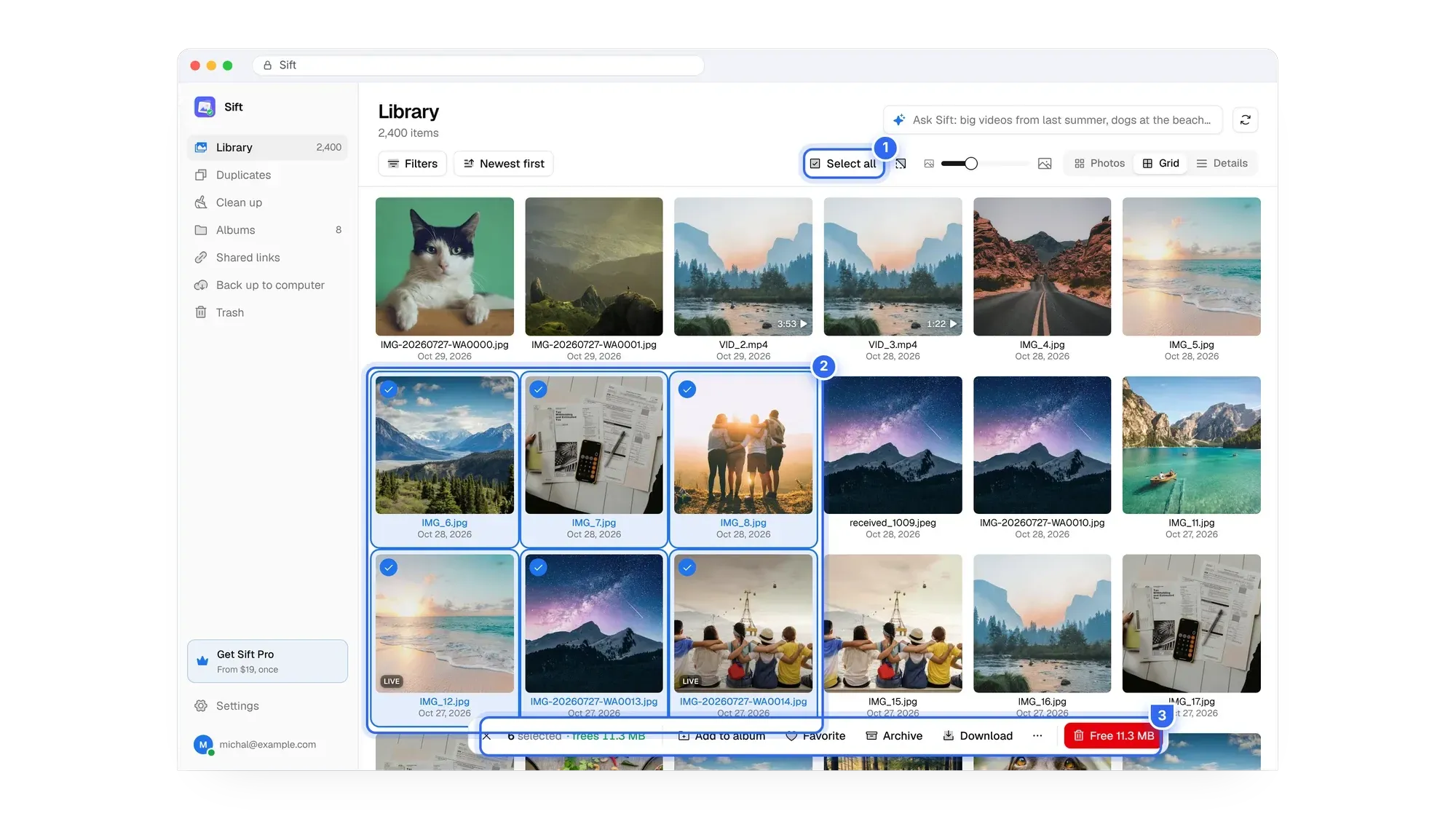Open Duplicates in the sidebar
Image resolution: width=1456 pixels, height=819 pixels.
pos(267,175)
